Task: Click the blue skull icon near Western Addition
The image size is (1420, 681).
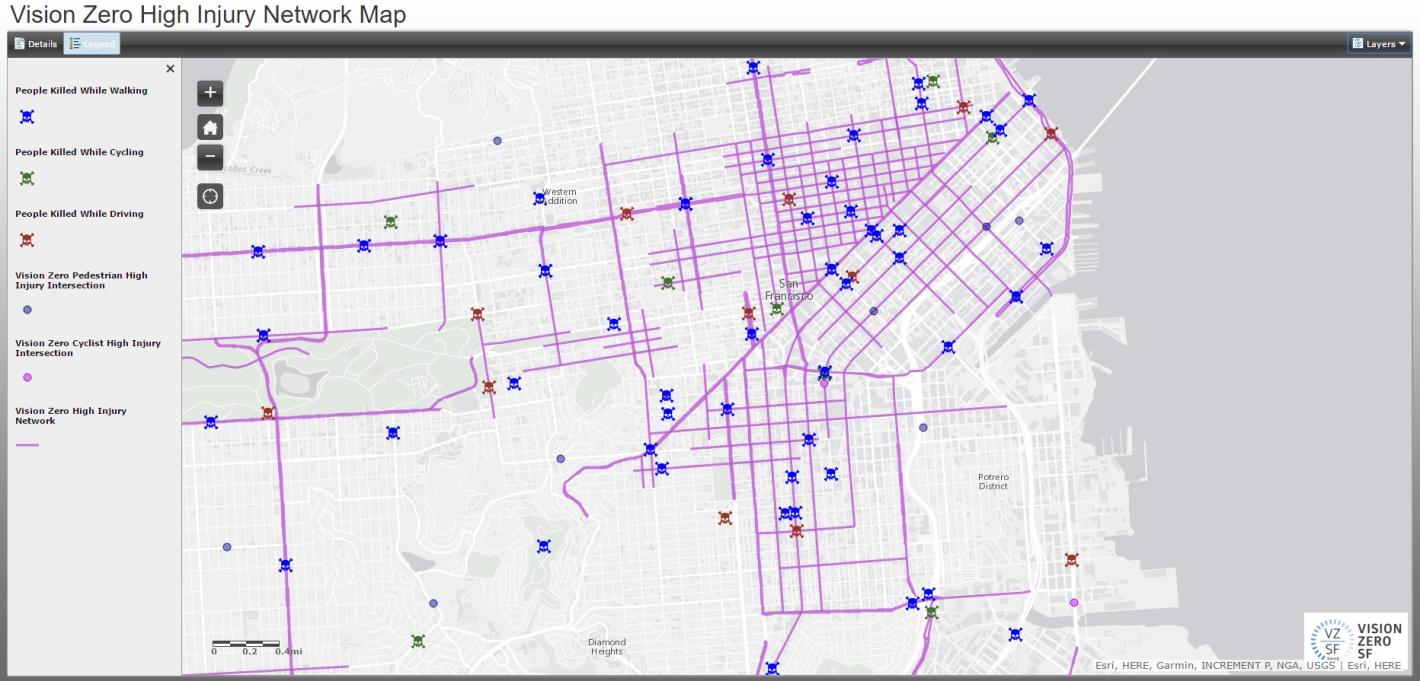Action: (539, 199)
